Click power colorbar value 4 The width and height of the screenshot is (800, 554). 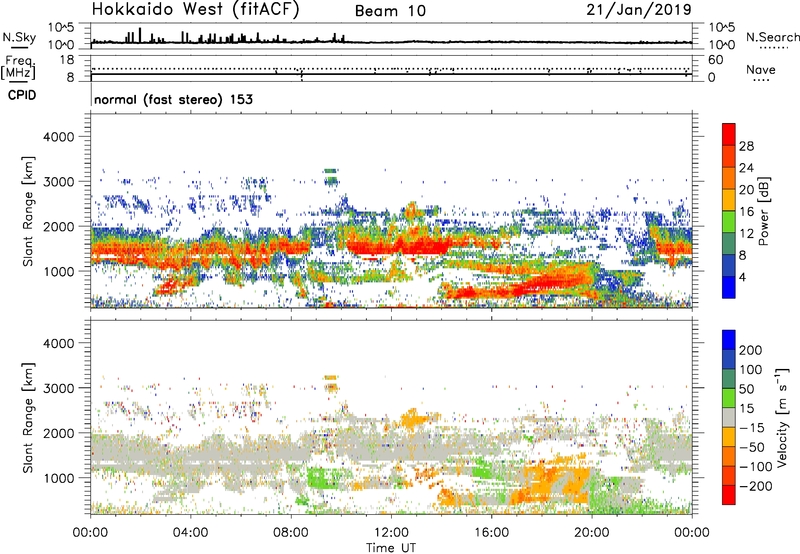(742, 277)
